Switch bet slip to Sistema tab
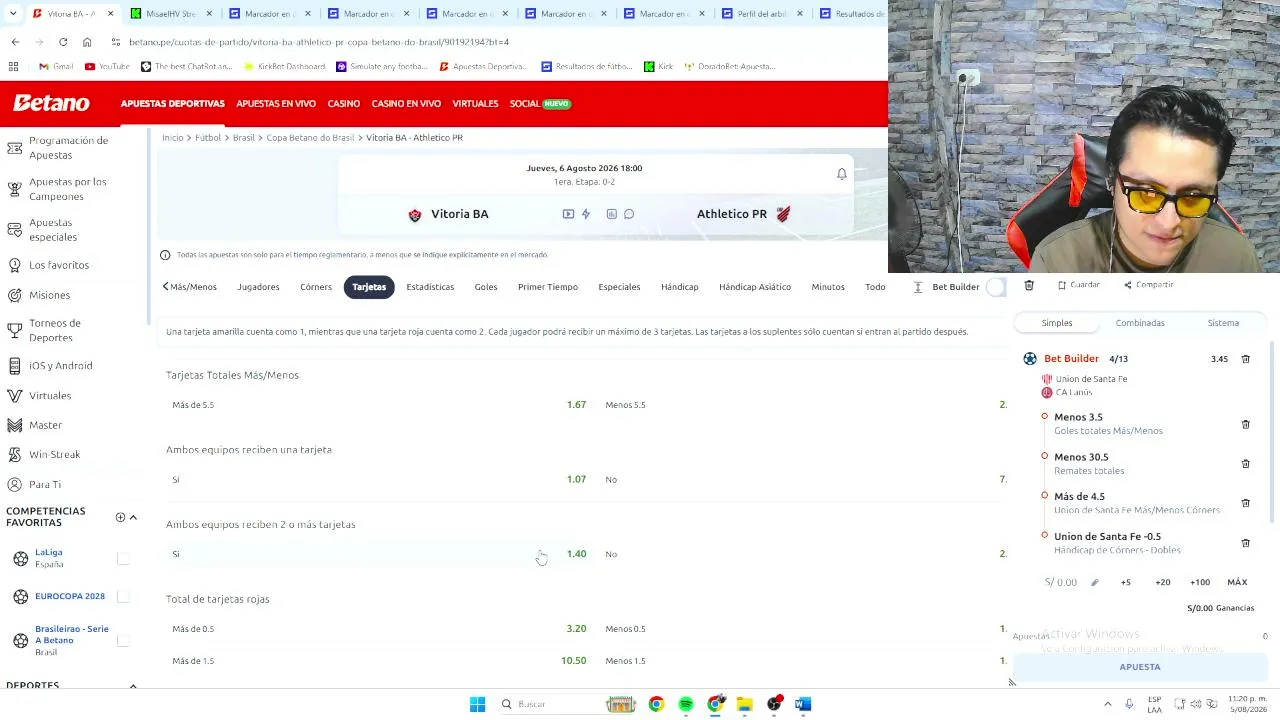Image resolution: width=1280 pixels, height=720 pixels. point(1223,323)
